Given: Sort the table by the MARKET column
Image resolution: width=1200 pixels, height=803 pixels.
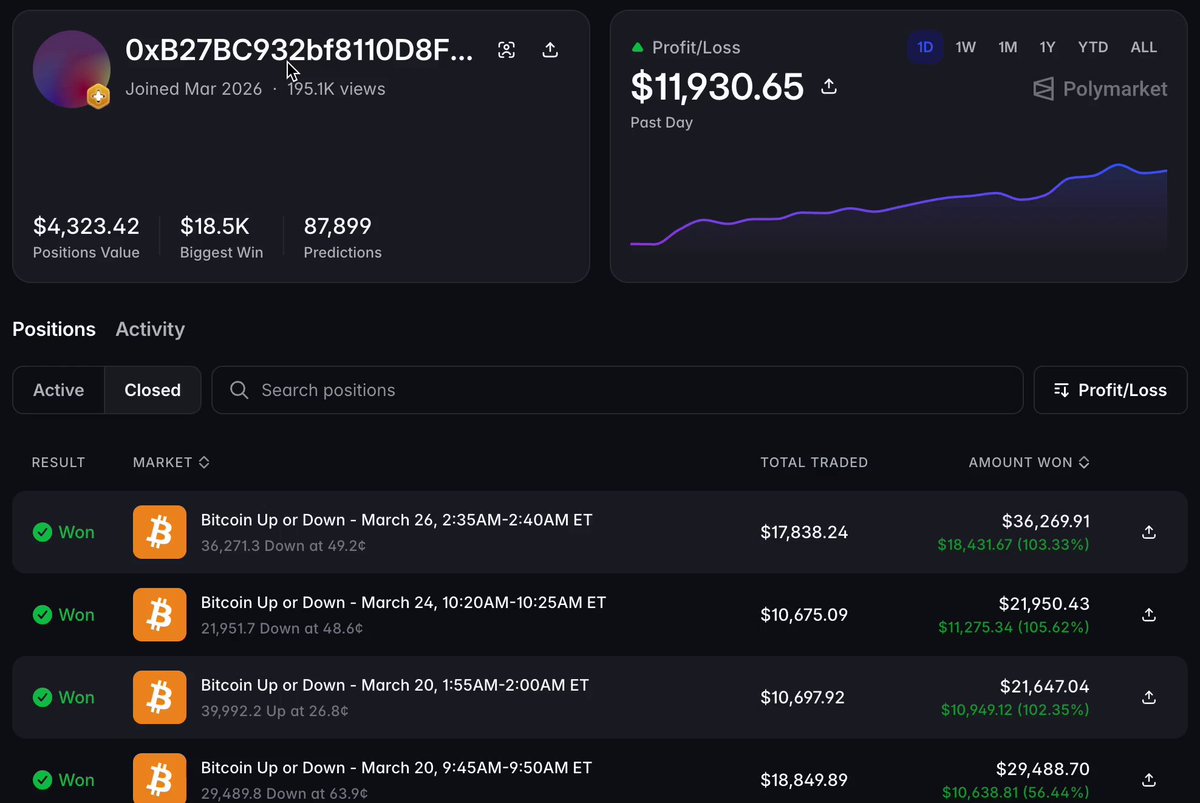Looking at the screenshot, I should pyautogui.click(x=171, y=462).
